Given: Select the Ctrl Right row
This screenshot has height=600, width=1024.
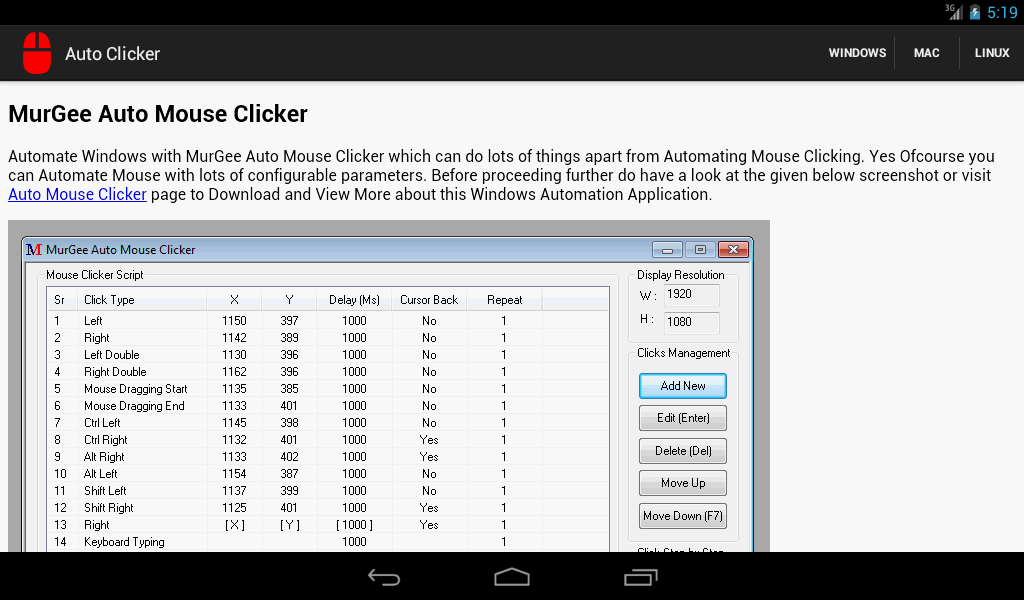Looking at the screenshot, I should click(x=328, y=439).
